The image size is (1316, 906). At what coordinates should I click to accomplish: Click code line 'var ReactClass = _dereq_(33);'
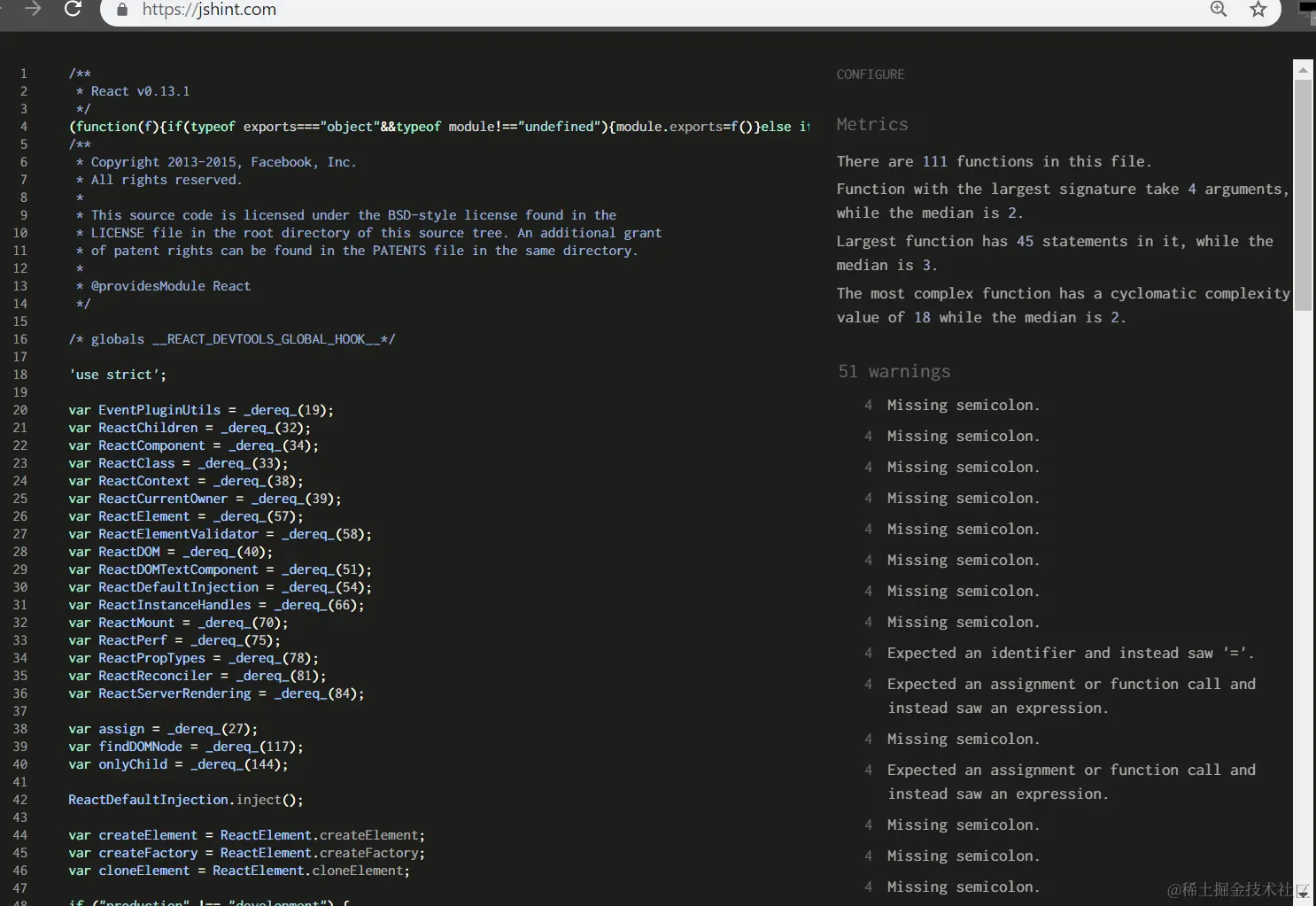pyautogui.click(x=178, y=463)
